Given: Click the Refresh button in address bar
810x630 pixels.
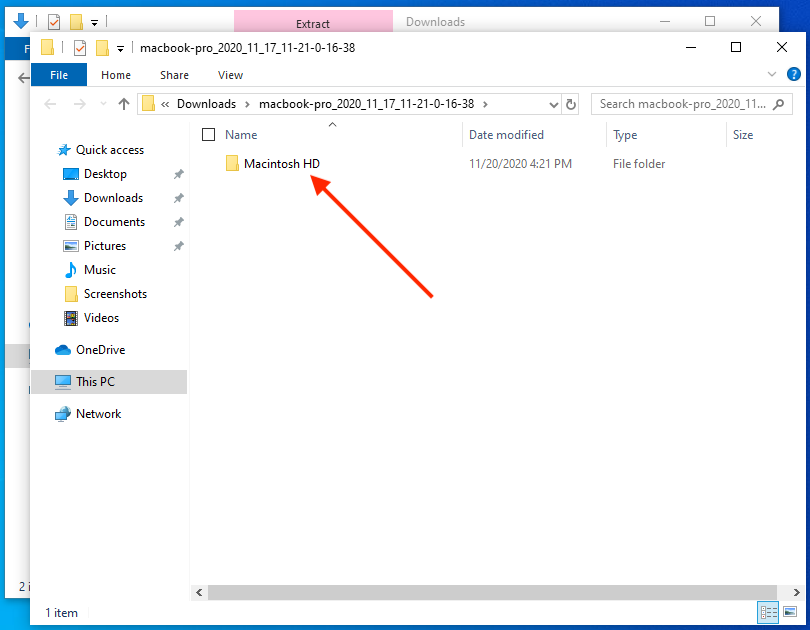Looking at the screenshot, I should click(x=571, y=104).
